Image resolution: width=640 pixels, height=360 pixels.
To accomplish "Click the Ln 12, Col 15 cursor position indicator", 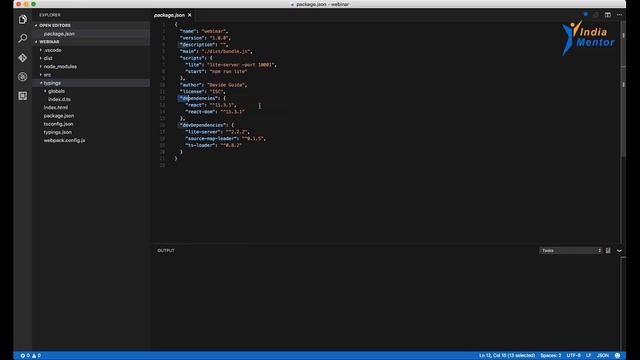I will tap(507, 356).
